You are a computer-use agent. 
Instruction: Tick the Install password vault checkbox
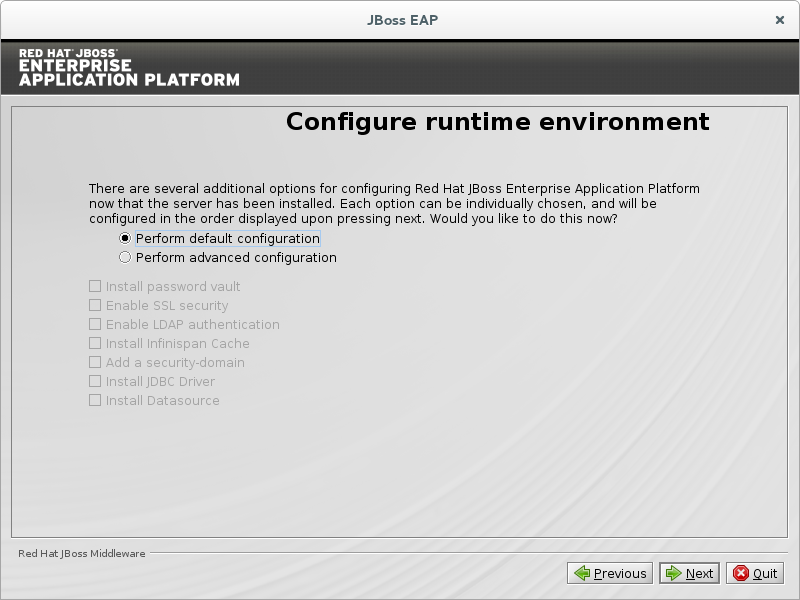click(95, 287)
